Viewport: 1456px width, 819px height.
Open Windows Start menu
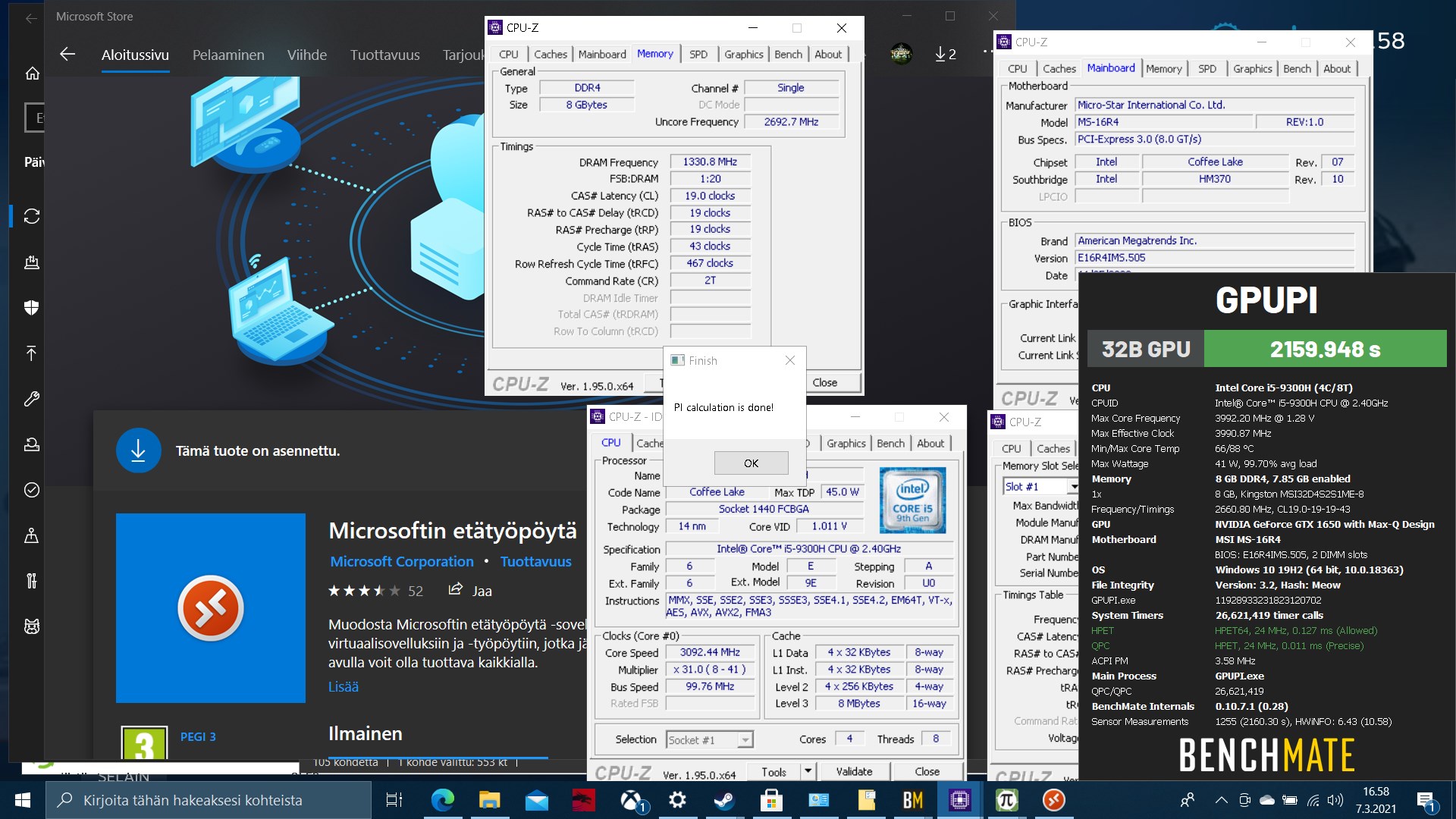pos(23,800)
